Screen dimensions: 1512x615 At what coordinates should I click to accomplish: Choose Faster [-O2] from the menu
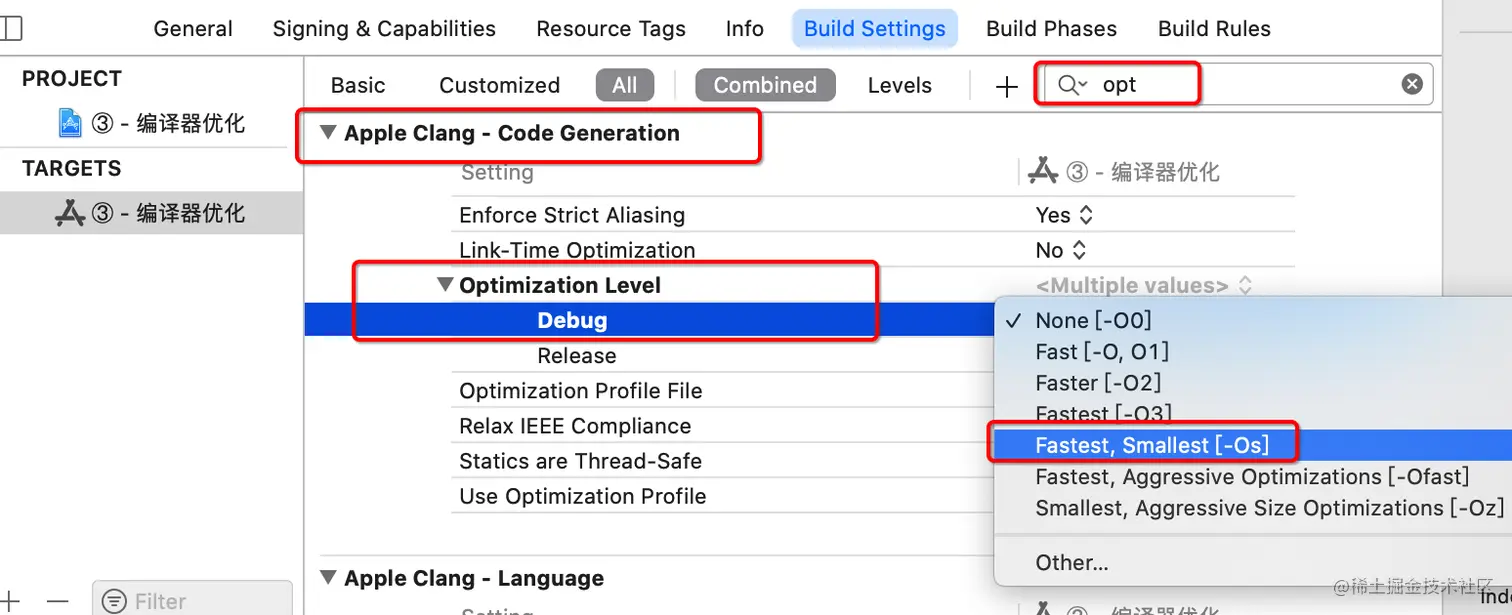1097,382
